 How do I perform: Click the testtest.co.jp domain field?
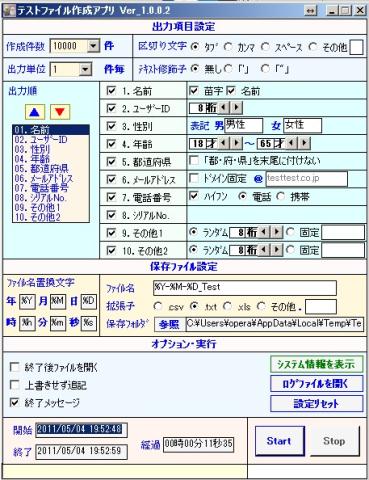pos(306,179)
